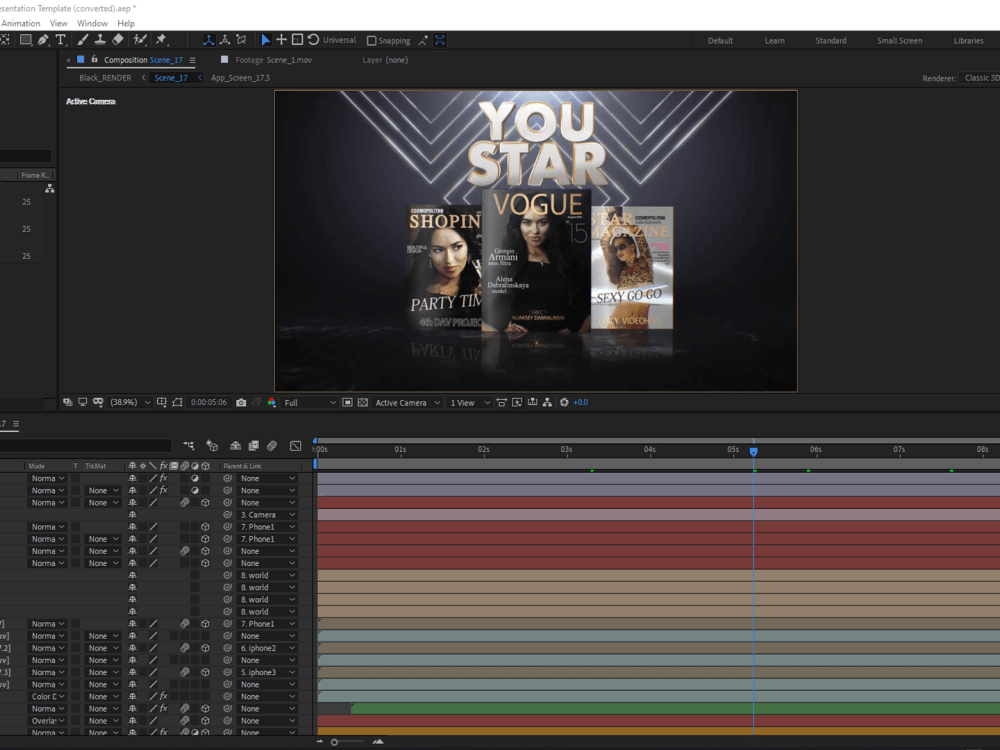Select the Rectangle shape tool
Image resolution: width=1000 pixels, height=750 pixels.
[x=26, y=40]
